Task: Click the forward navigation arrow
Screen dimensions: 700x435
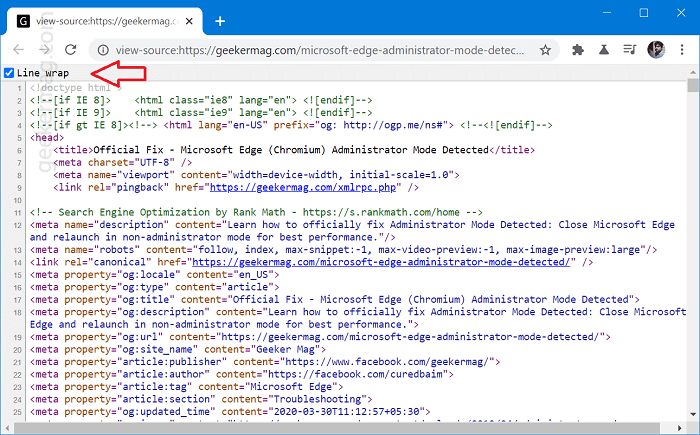Action: coord(44,50)
